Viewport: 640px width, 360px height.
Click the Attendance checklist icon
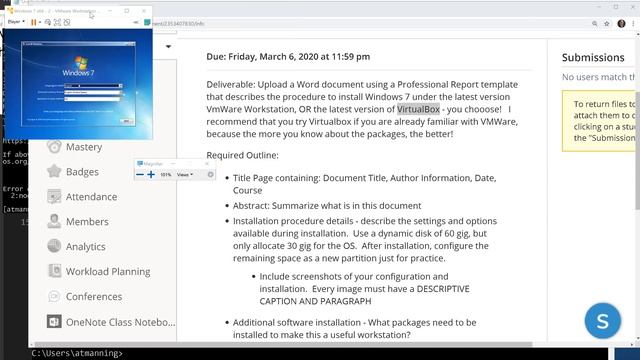pyautogui.click(x=54, y=196)
